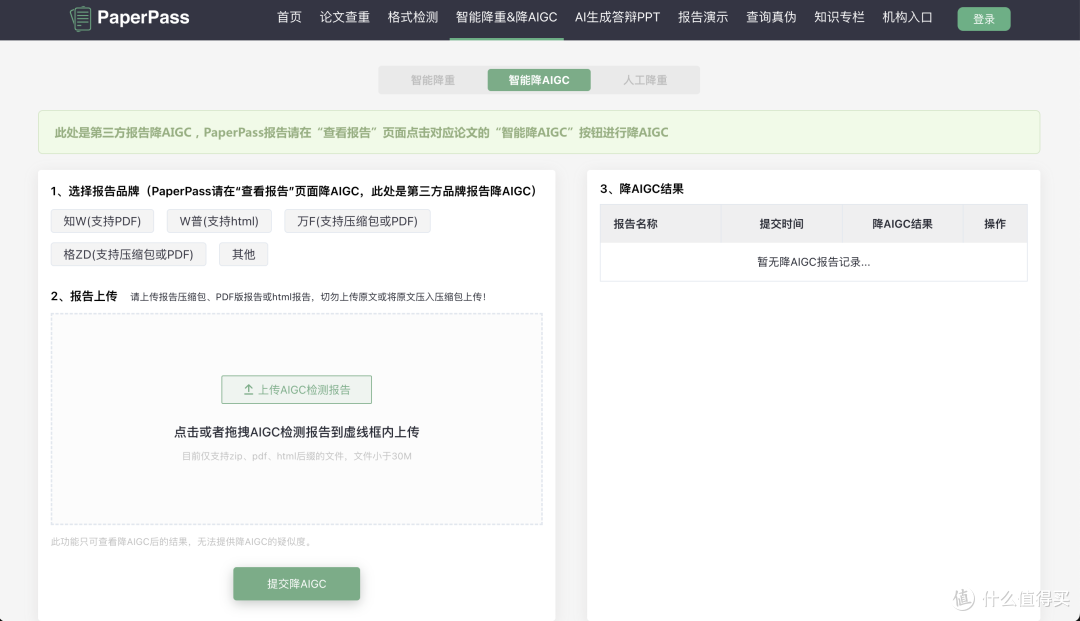
Task: Click the 3、降AIGC结果 heading
Action: click(x=641, y=189)
